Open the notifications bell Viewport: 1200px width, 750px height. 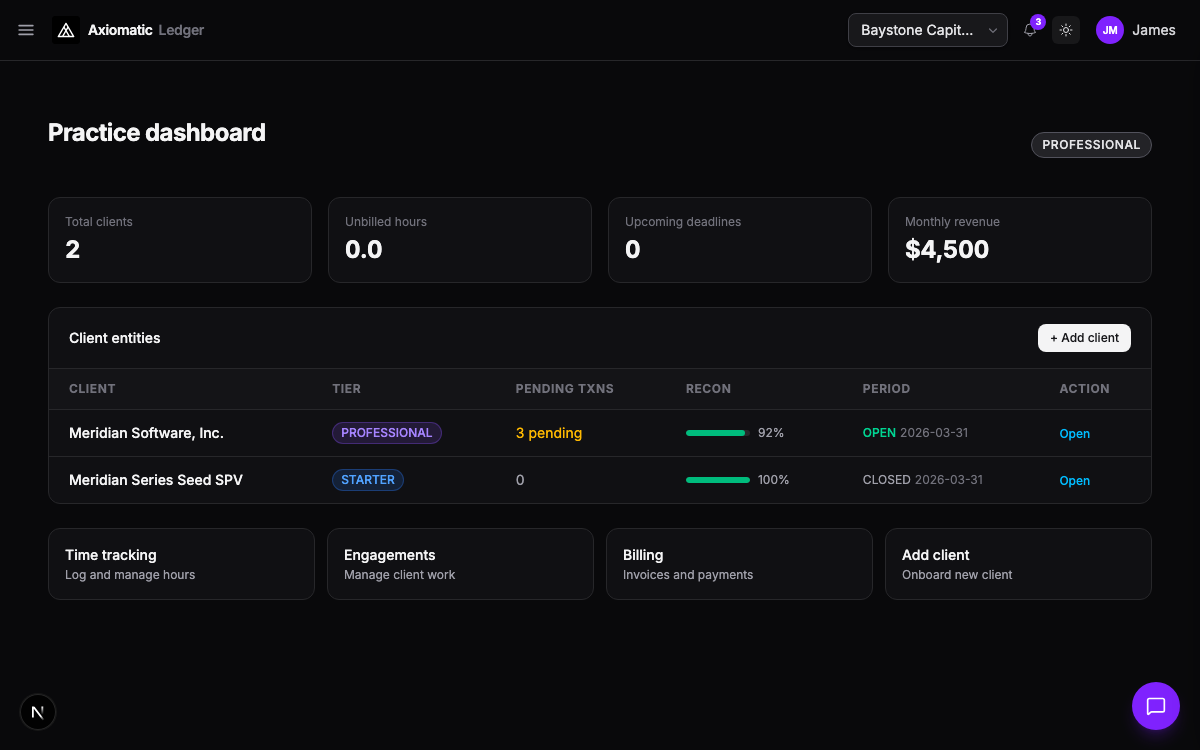tap(1030, 30)
